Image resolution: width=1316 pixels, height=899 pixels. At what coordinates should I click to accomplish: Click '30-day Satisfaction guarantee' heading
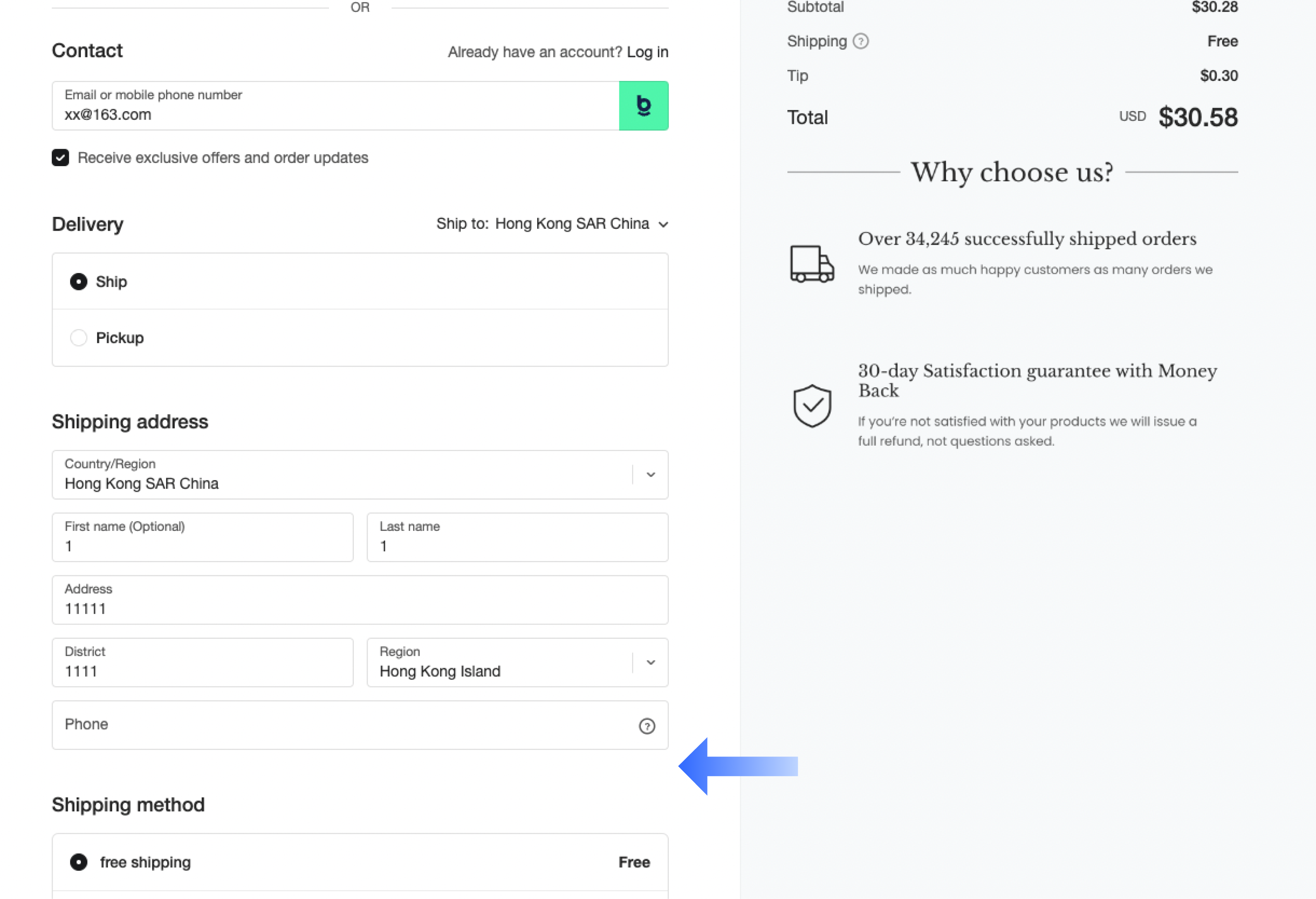pyautogui.click(x=1037, y=380)
